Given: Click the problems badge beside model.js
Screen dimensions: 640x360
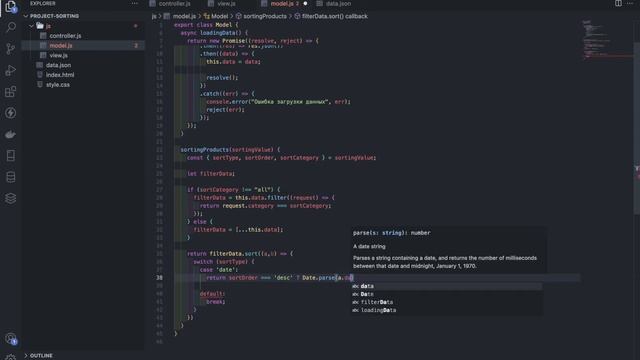Looking at the screenshot, I should click(136, 46).
